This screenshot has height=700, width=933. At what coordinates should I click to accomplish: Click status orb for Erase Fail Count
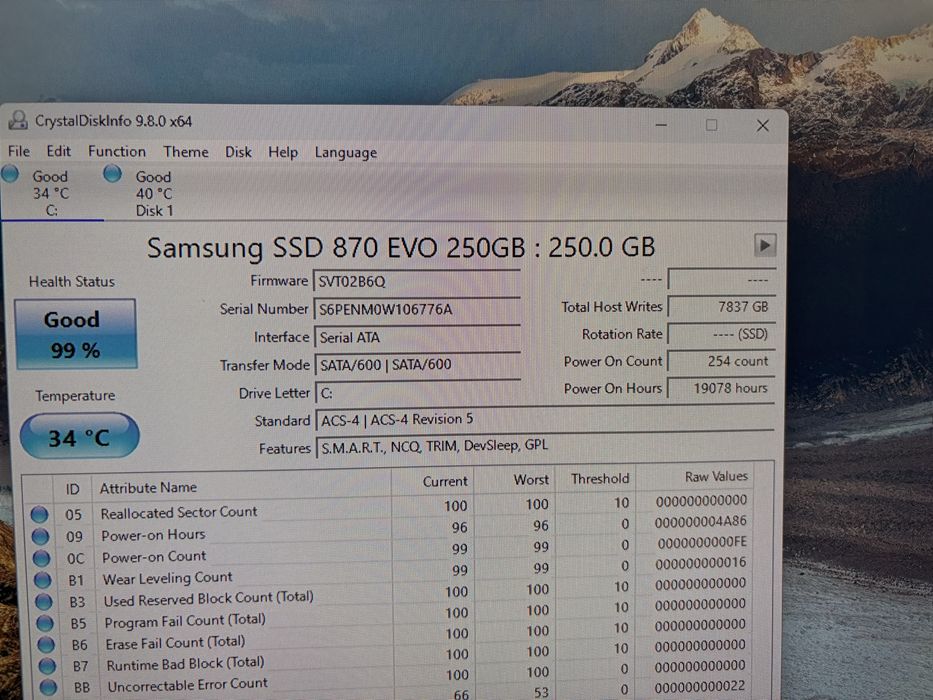[46, 644]
